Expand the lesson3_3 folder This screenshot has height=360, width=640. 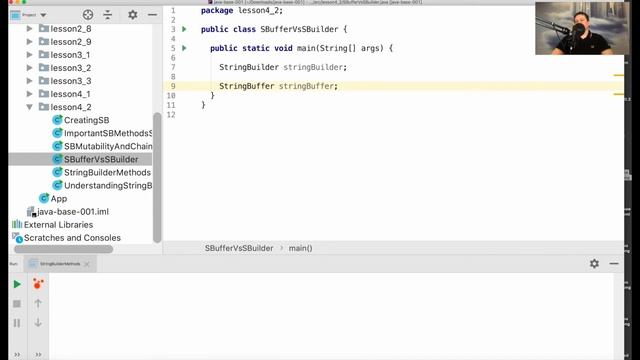coord(29,81)
